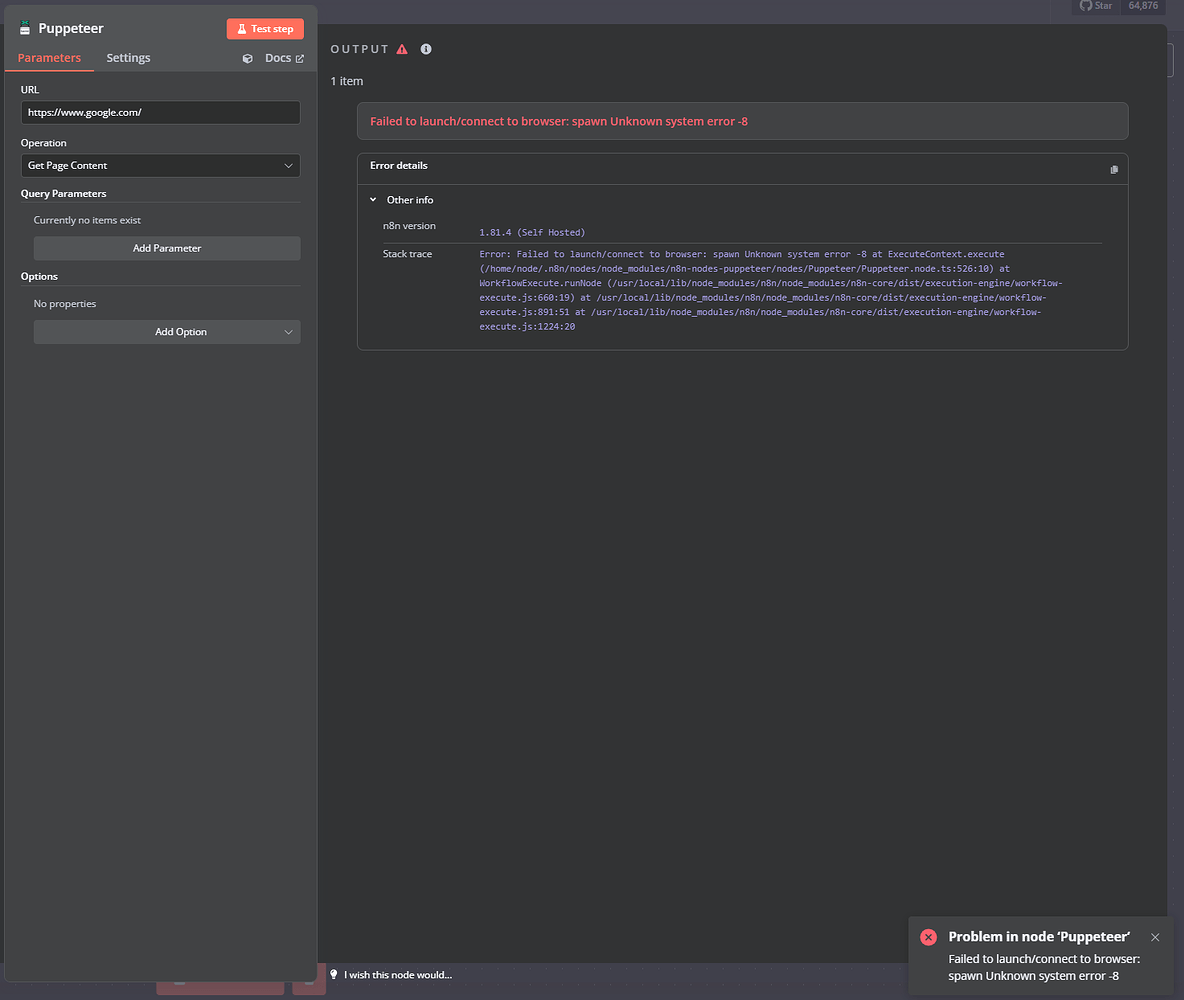Dismiss the Problem in node 'Puppeteer' notification
Screen dimensions: 1184x1000
tap(1155, 937)
